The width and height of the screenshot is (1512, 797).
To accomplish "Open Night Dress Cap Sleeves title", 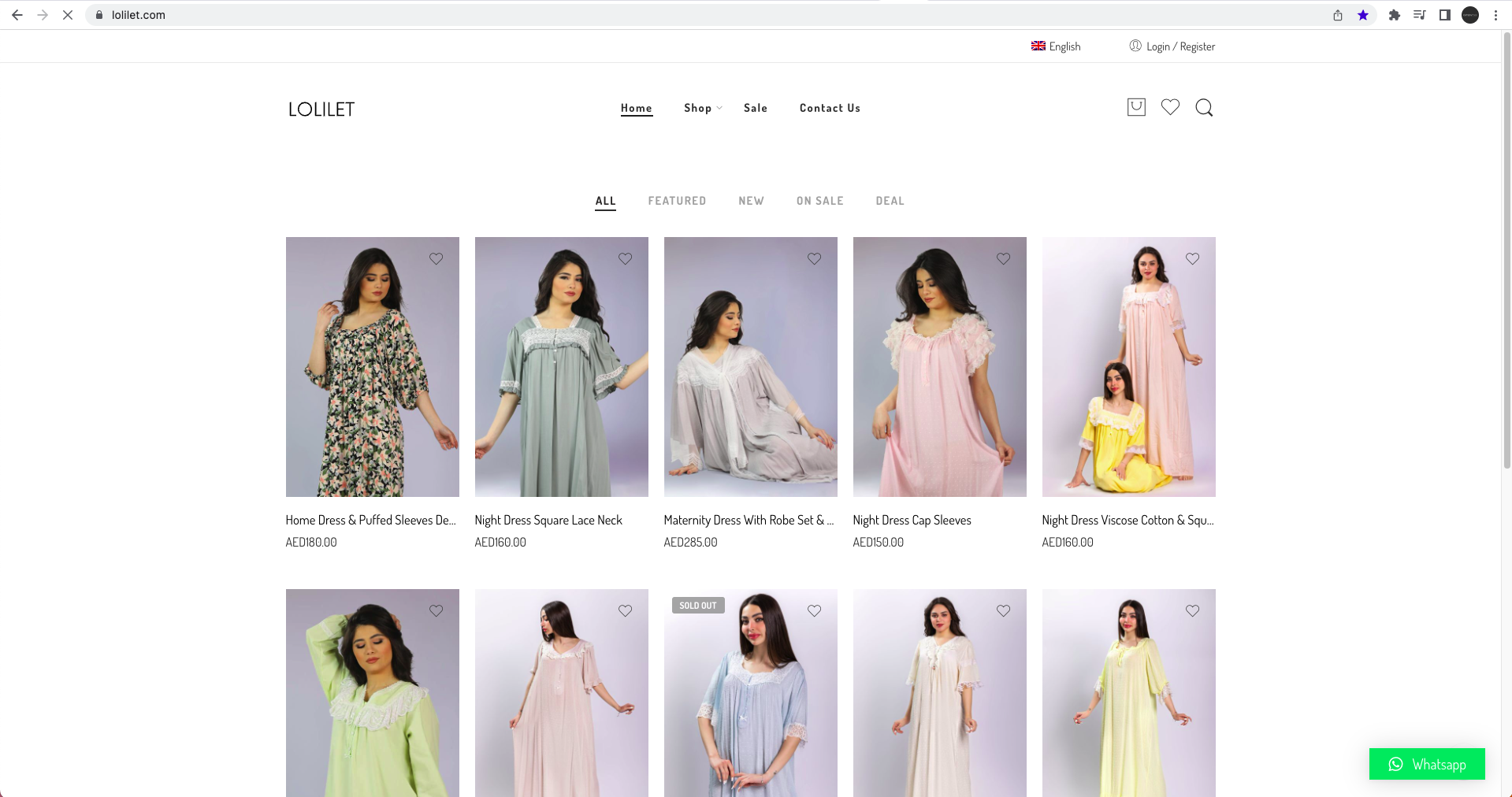I will [x=912, y=520].
